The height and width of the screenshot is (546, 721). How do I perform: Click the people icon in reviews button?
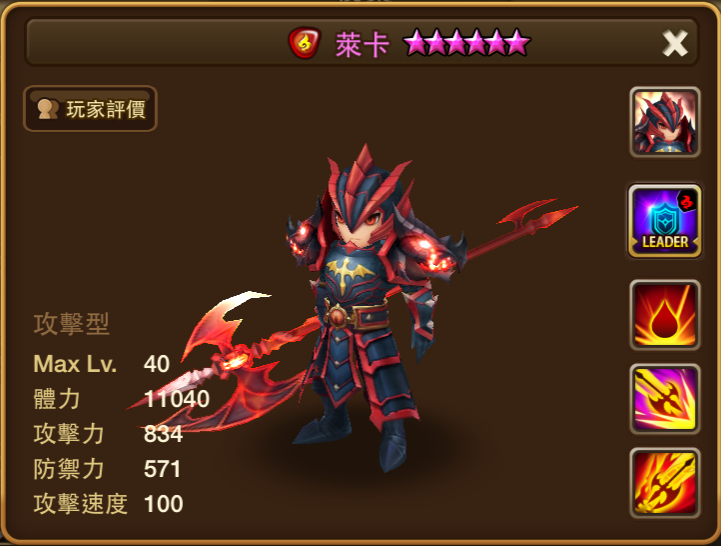click(48, 109)
